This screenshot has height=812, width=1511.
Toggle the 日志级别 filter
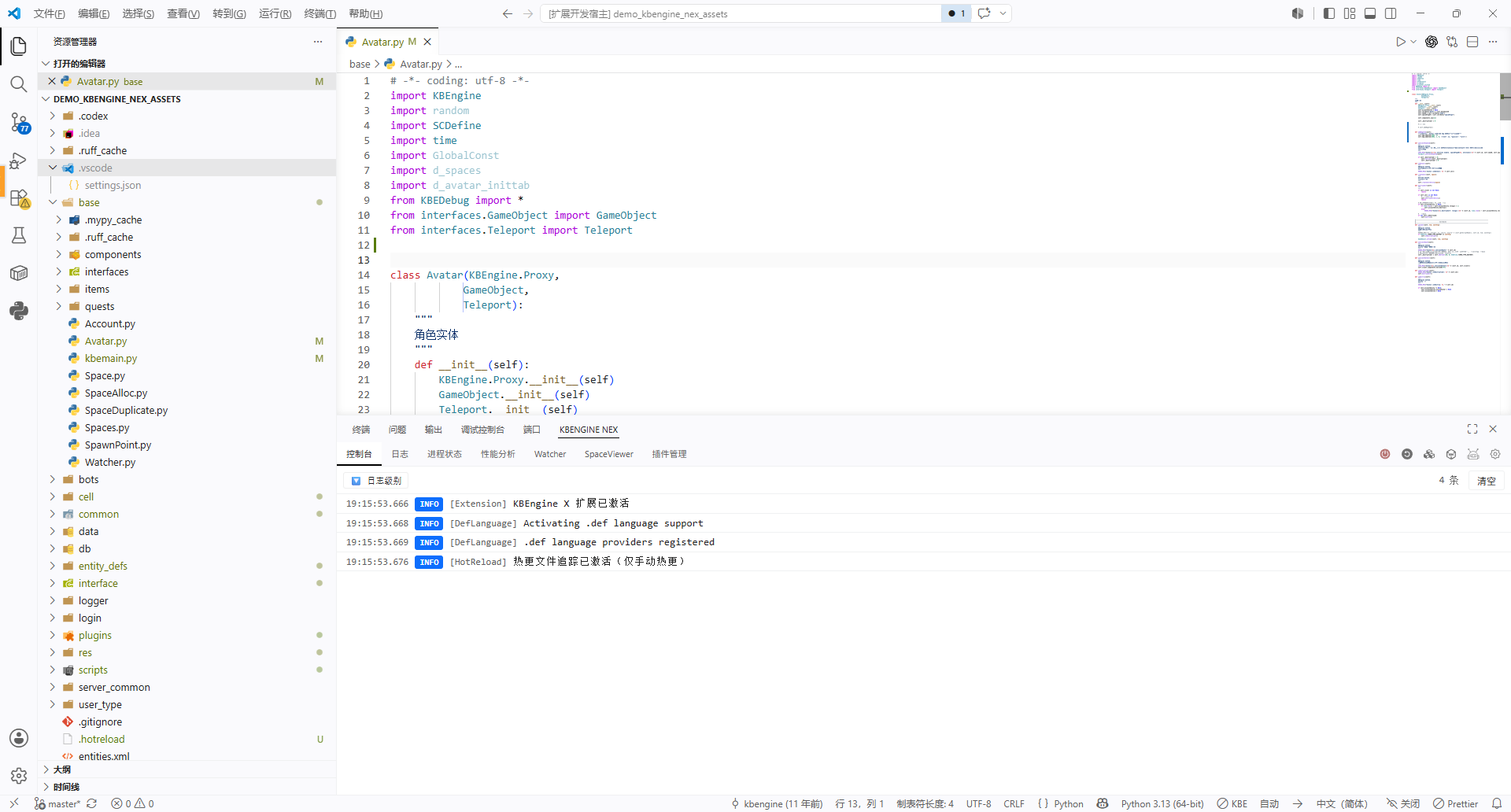376,481
